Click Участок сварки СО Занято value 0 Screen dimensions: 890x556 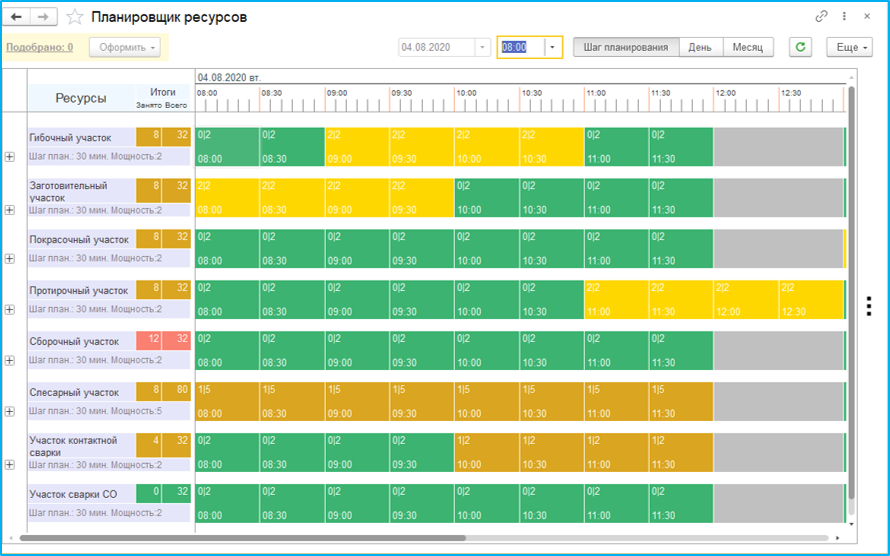click(149, 494)
